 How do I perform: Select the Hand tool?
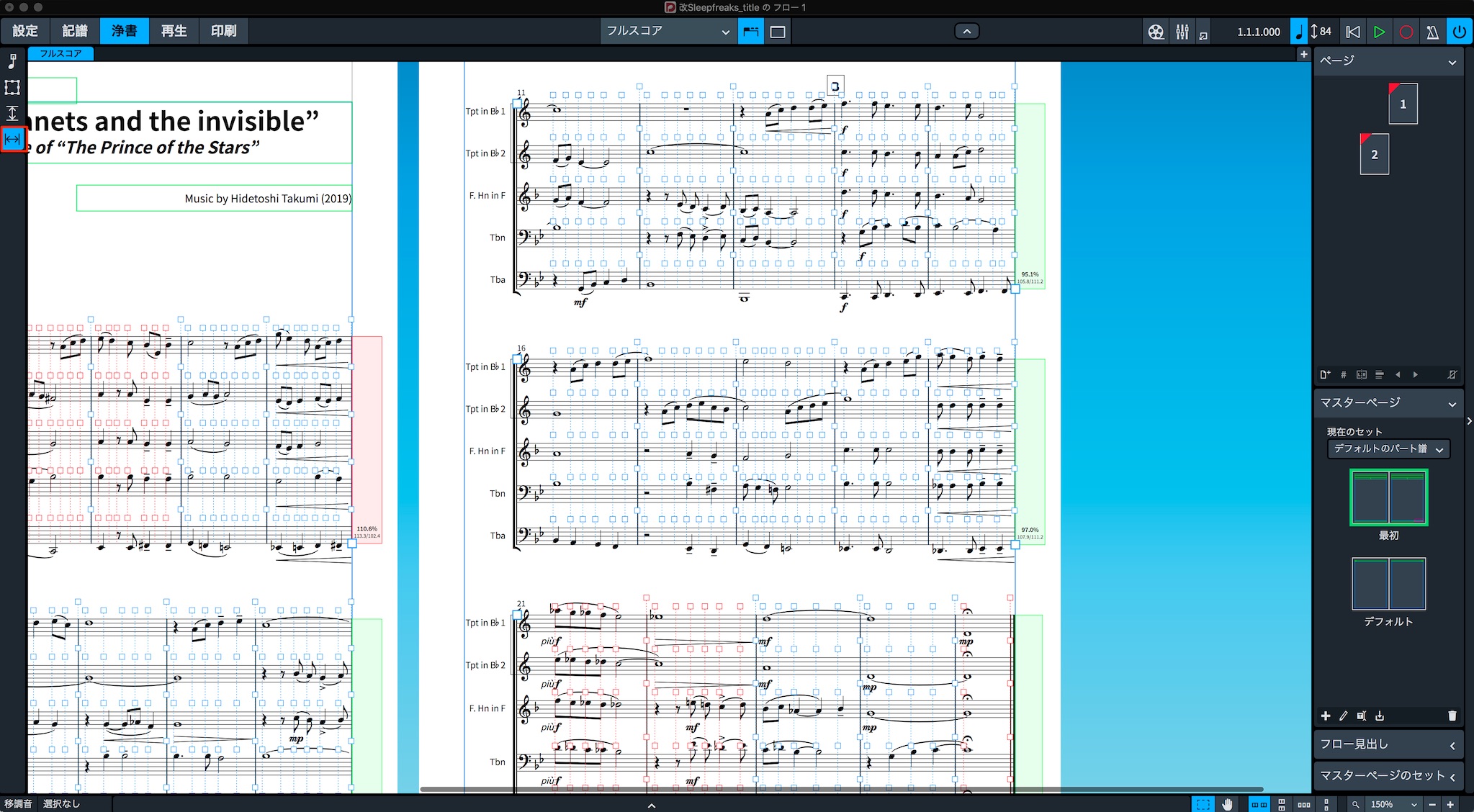pyautogui.click(x=1228, y=805)
